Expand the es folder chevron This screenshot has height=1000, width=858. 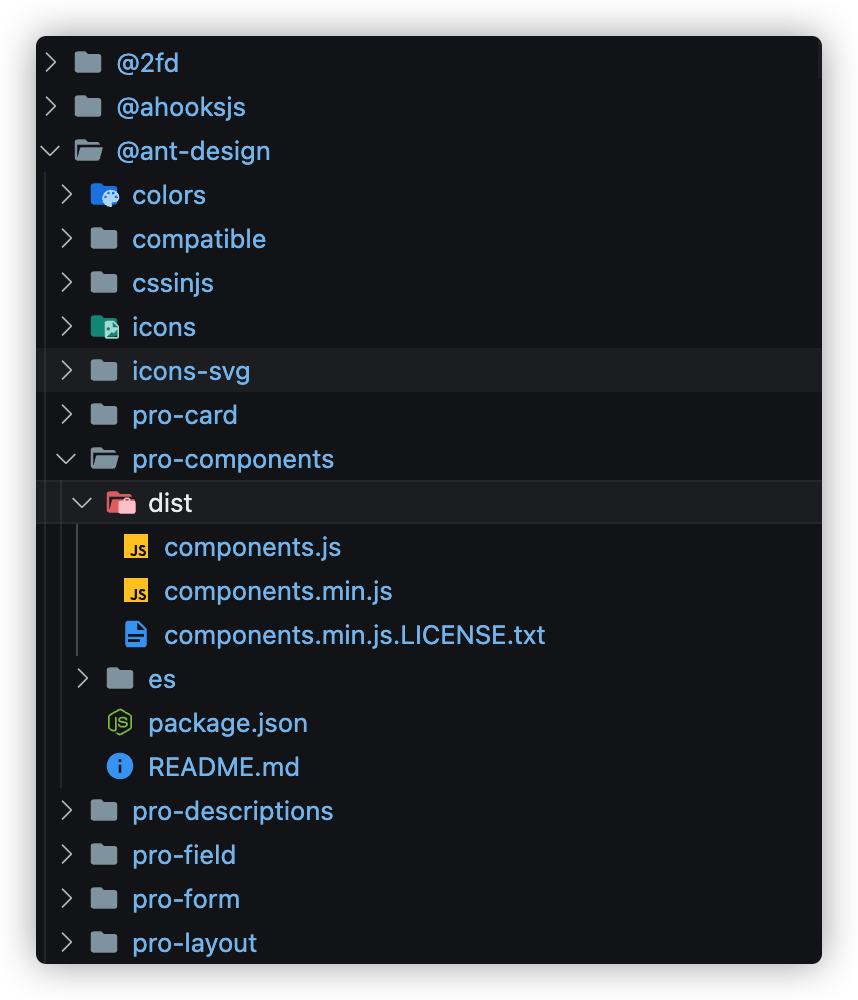point(82,679)
